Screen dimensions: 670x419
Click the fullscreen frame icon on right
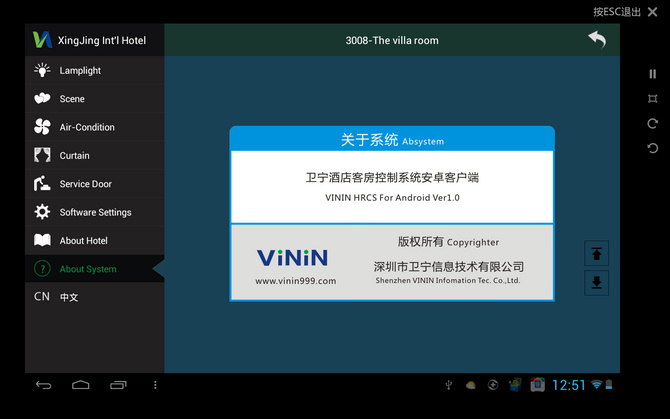652,99
